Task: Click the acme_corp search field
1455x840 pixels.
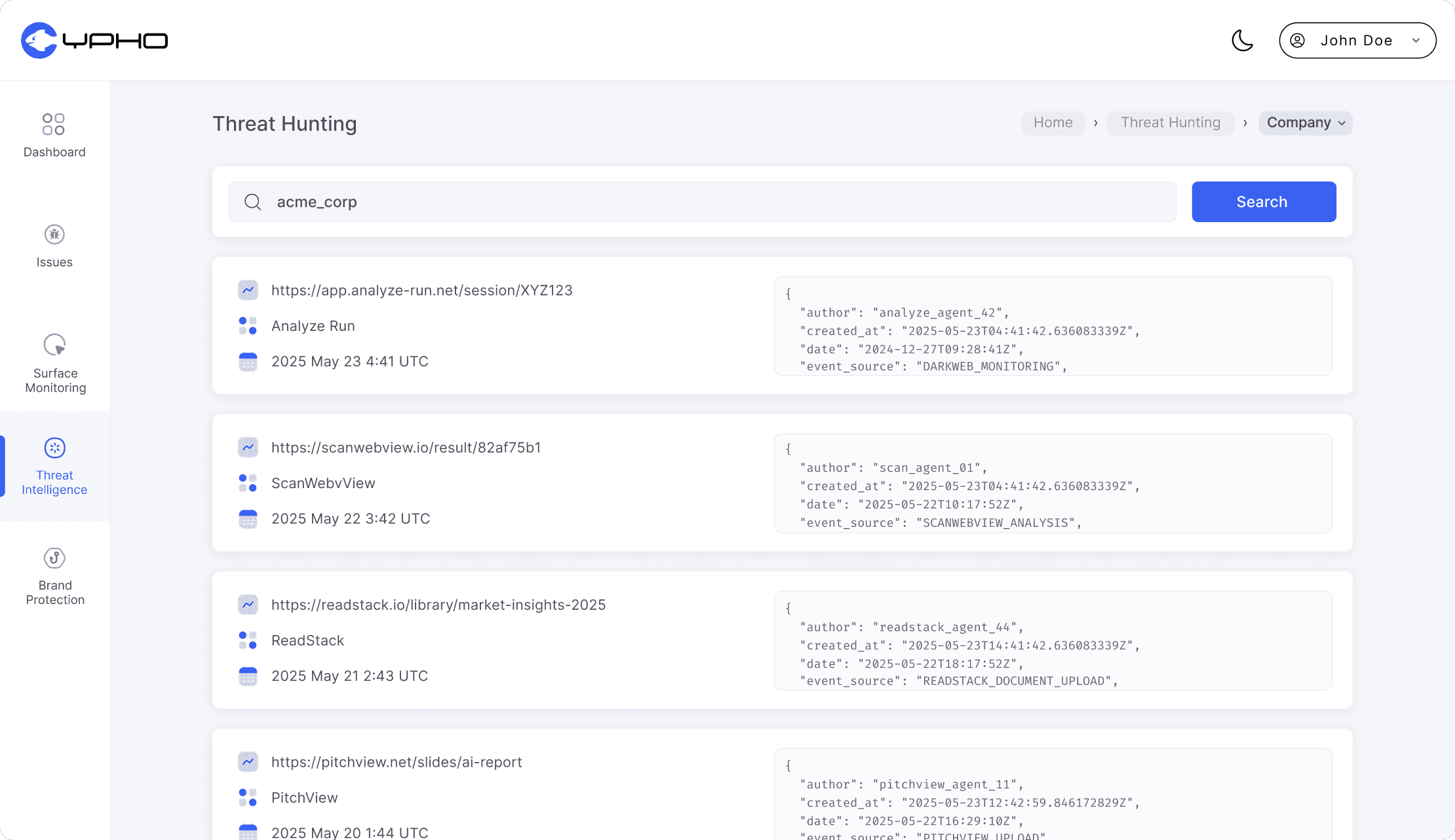Action: click(702, 202)
